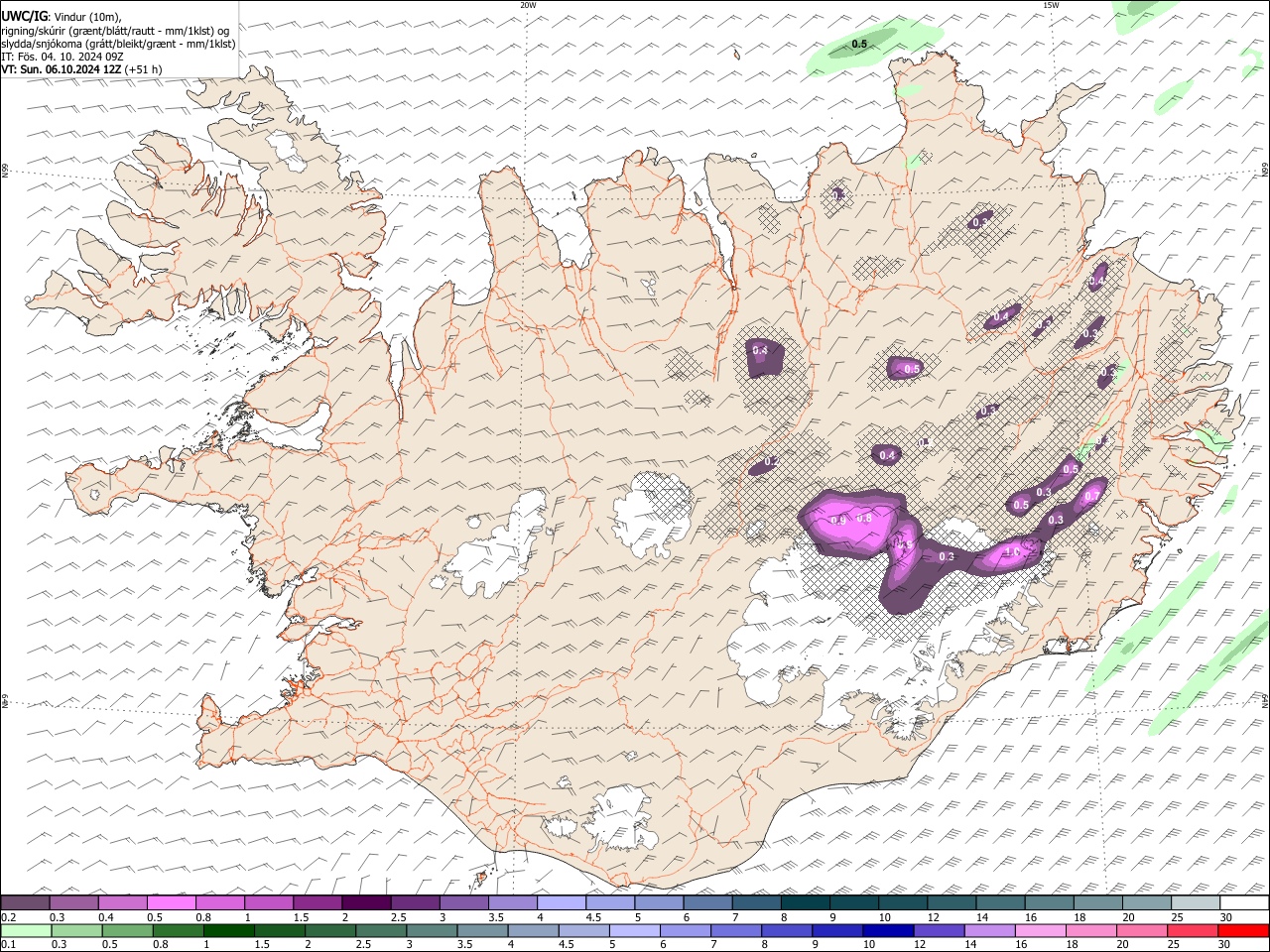The height and width of the screenshot is (952, 1270).
Task: Select the light pink 16–18 lower legend swatch
Action: coord(1040,930)
